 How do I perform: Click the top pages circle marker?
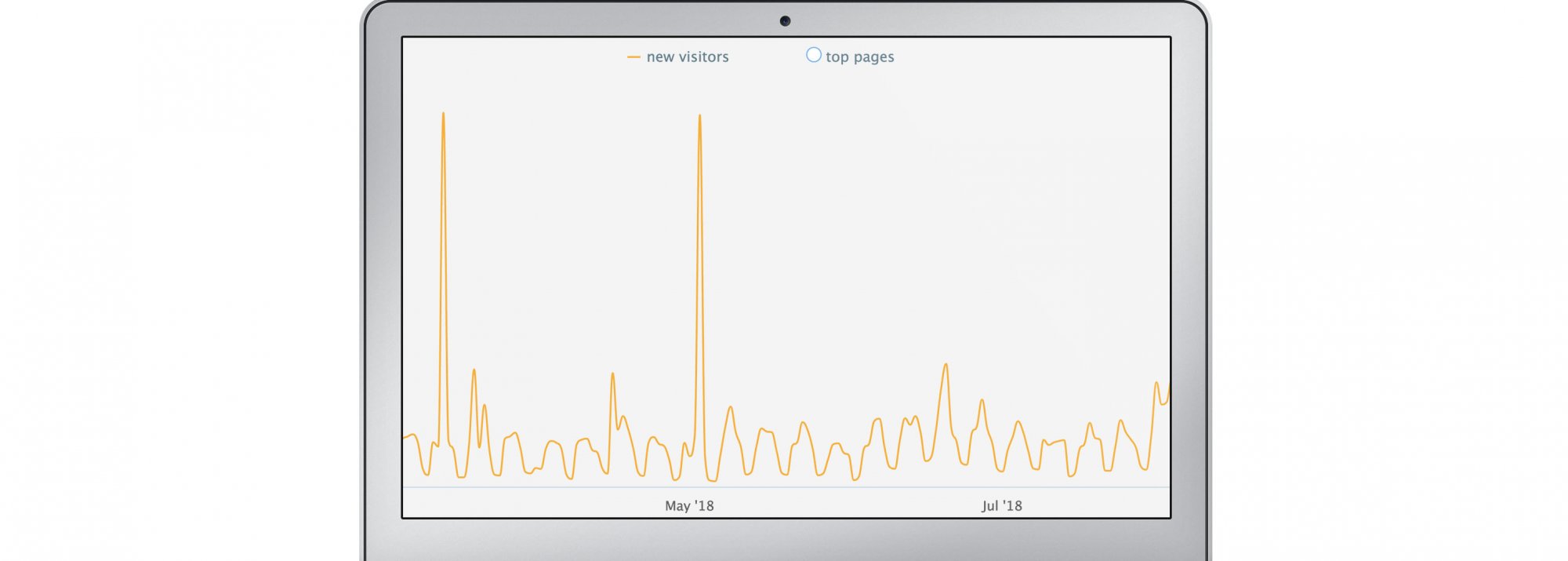(x=814, y=55)
